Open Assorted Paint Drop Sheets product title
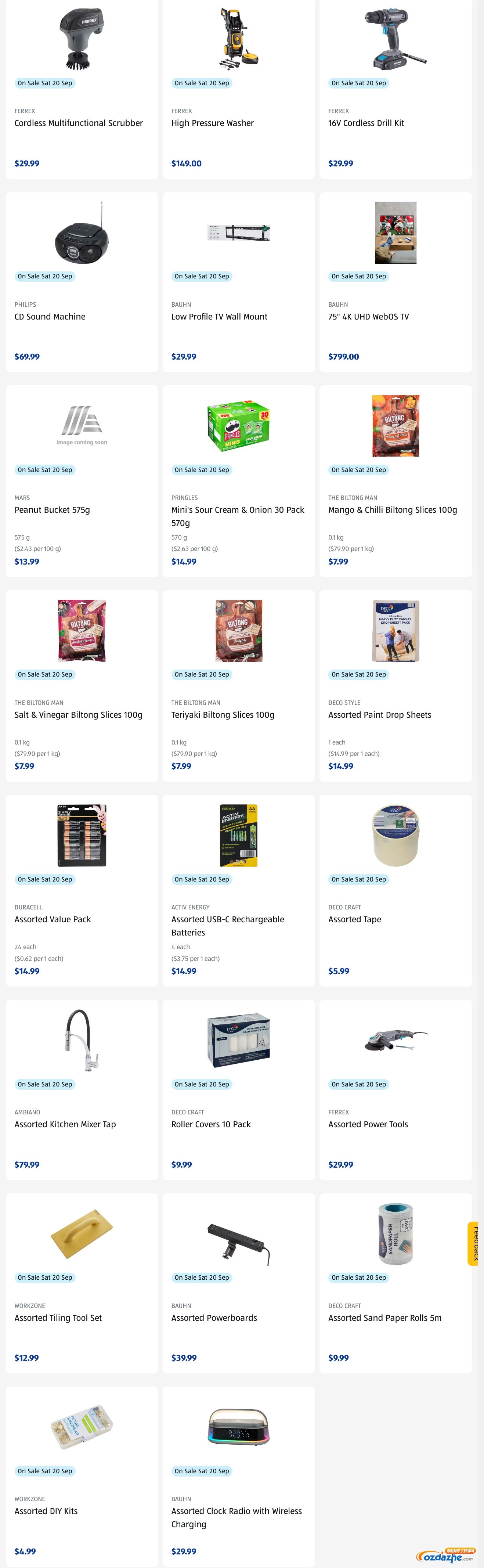 click(379, 715)
